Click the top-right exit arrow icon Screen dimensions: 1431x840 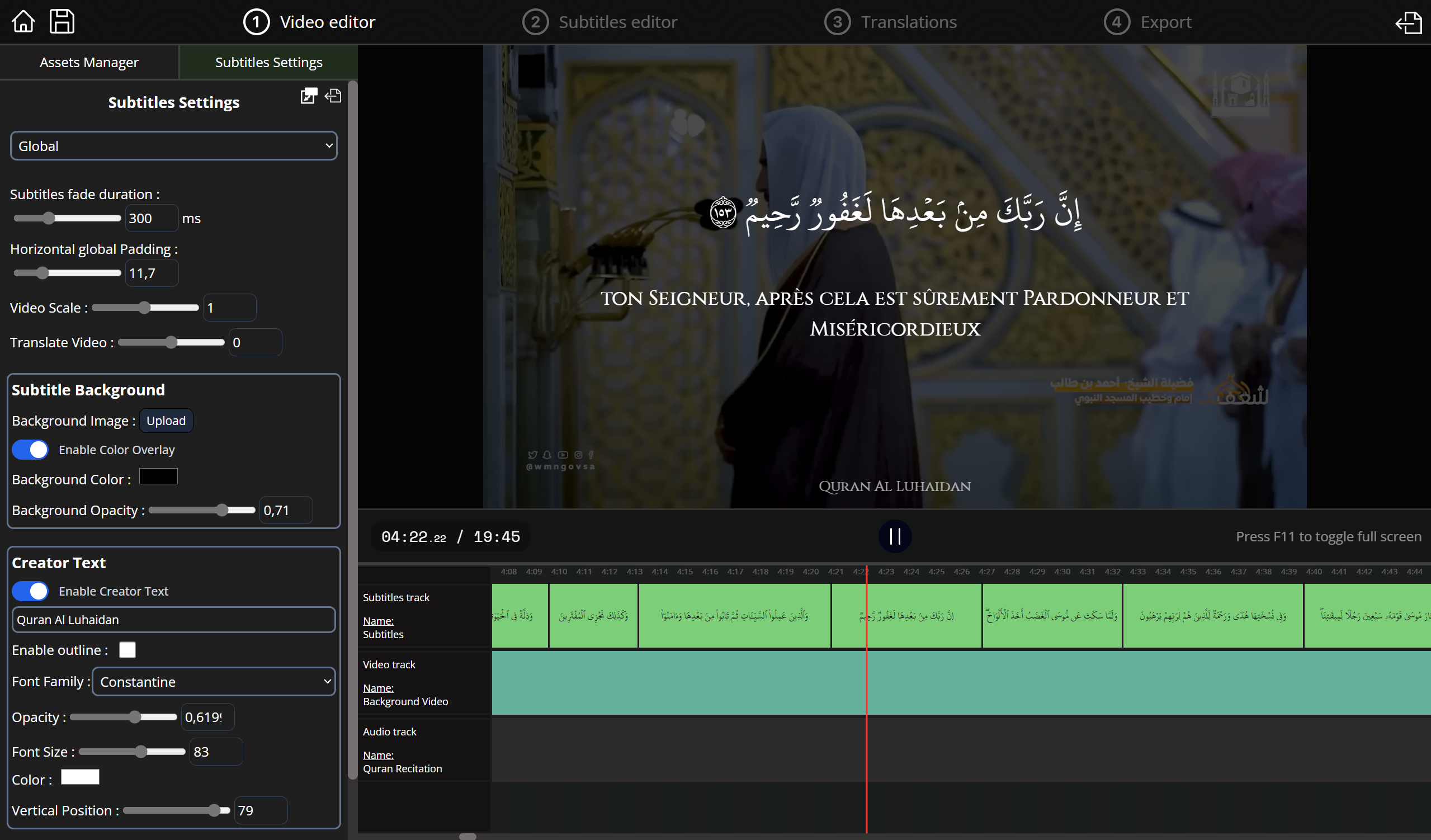(x=1408, y=23)
